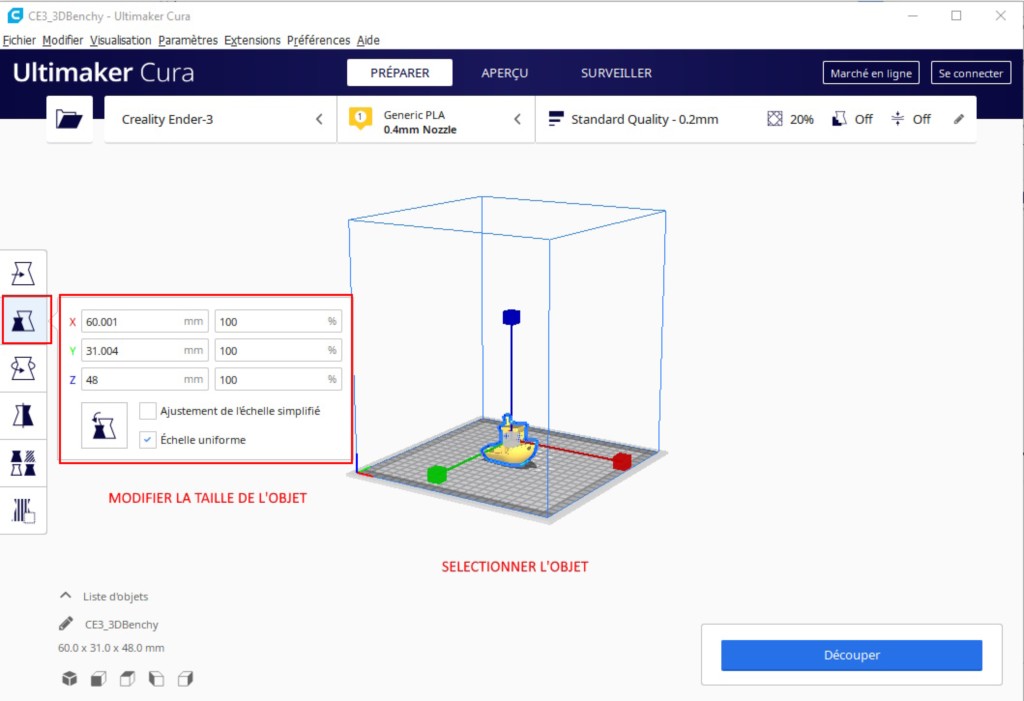Screen dimensions: 1024x701
Task: Open the Modifier menu
Action: point(63,40)
